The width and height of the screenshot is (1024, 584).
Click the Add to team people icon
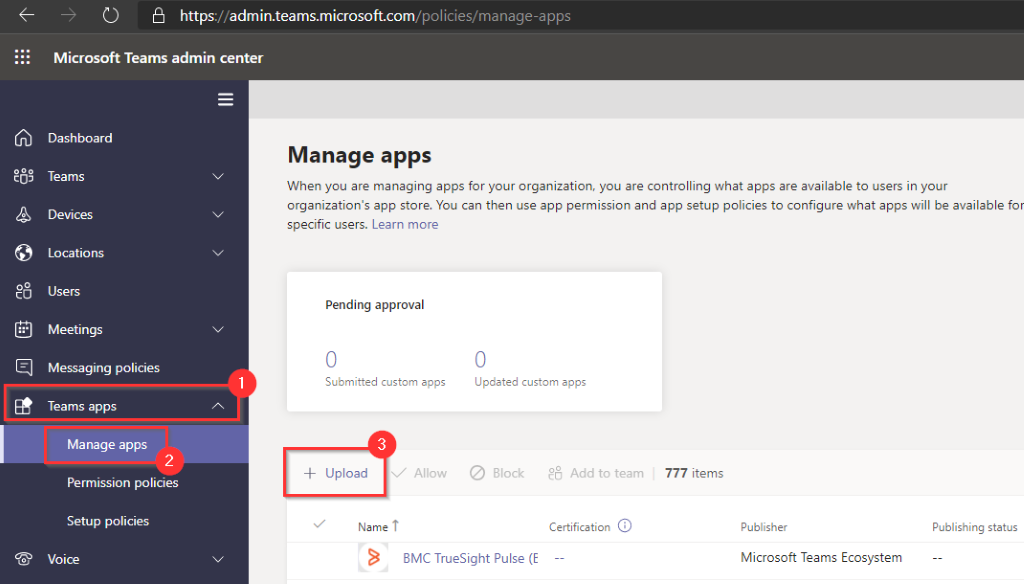555,473
